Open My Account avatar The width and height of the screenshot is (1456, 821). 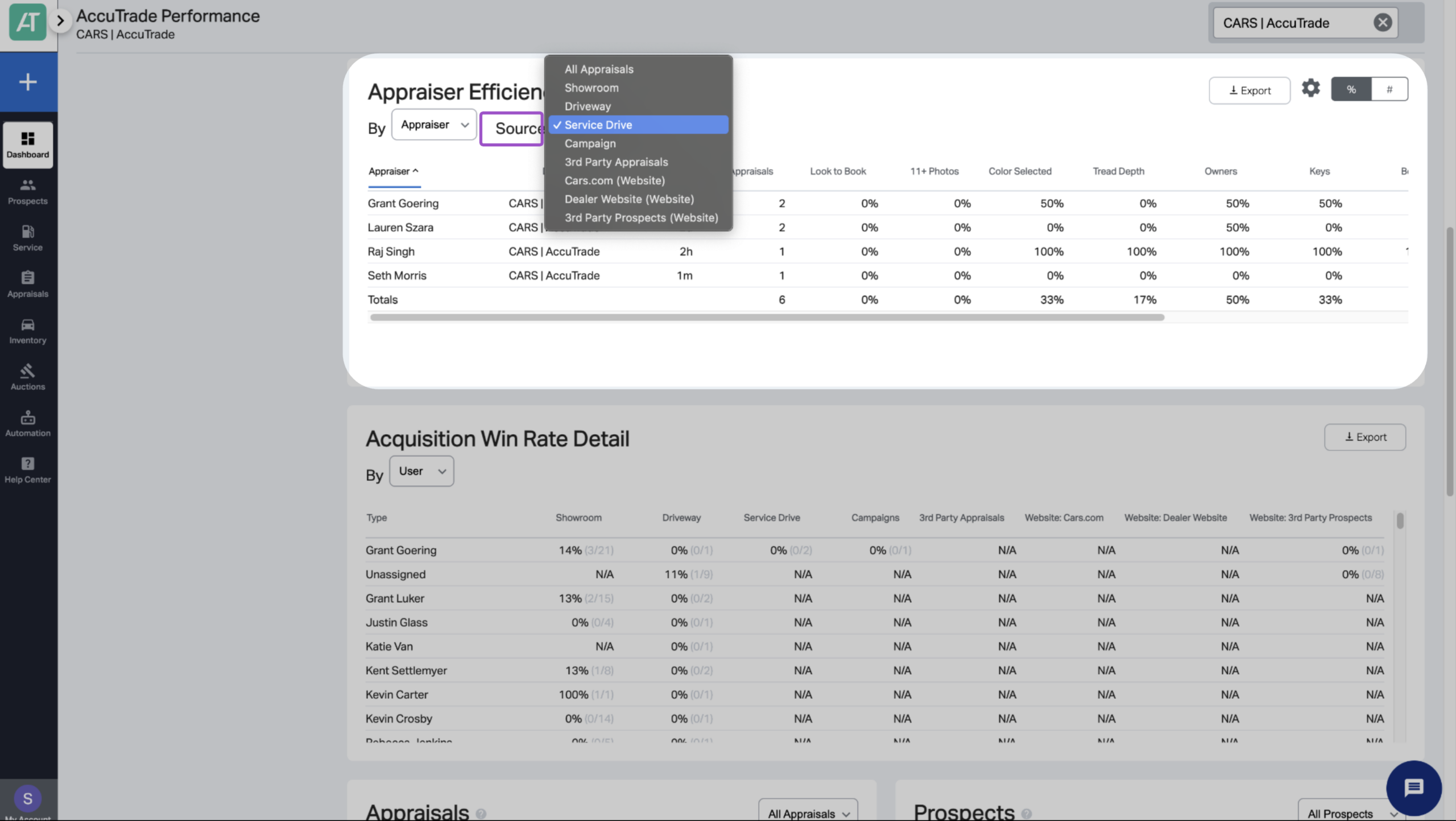(x=28, y=799)
